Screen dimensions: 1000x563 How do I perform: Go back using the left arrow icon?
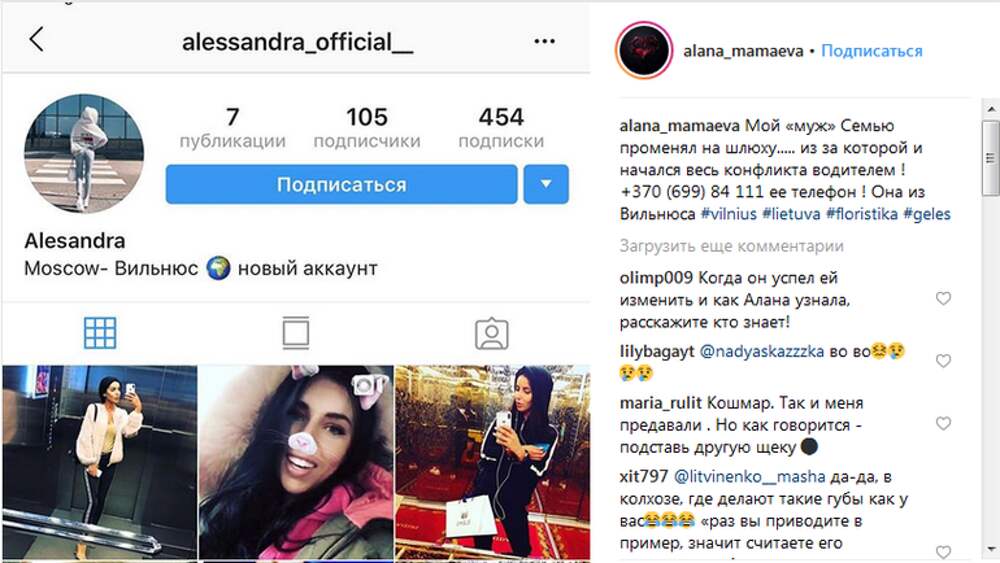(x=36, y=40)
